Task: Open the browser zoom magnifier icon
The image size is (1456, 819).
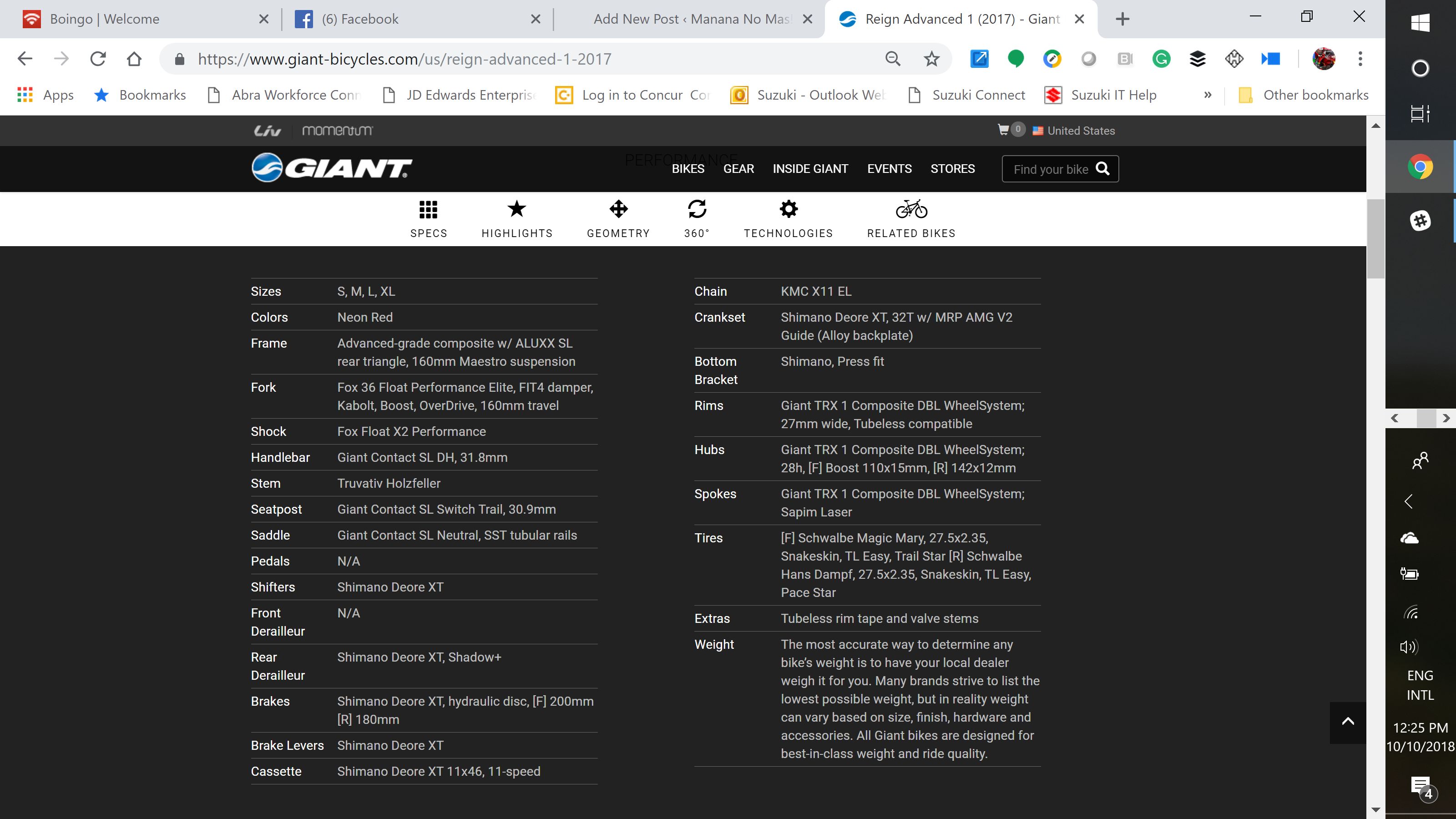Action: click(x=892, y=59)
